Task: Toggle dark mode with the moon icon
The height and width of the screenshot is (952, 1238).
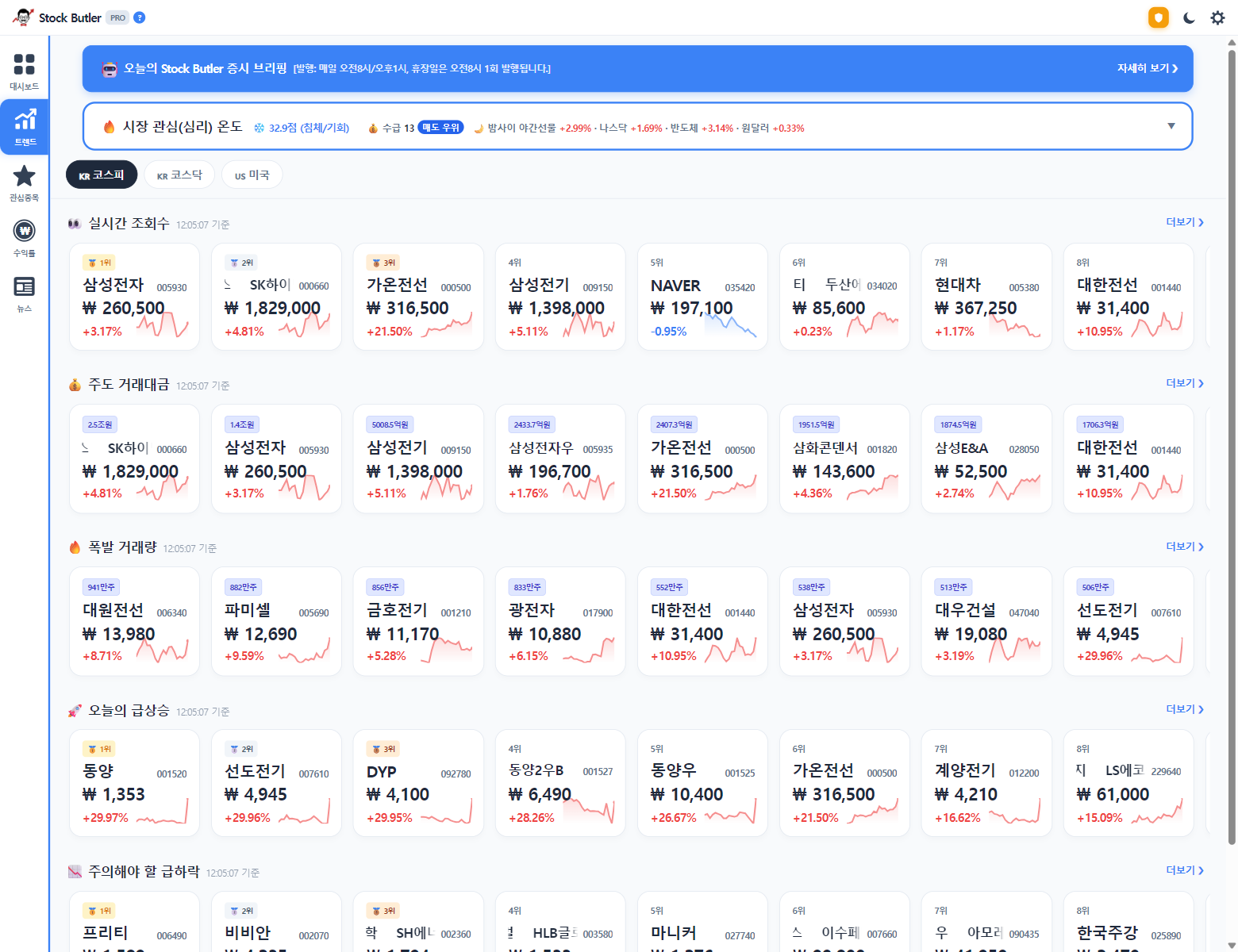Action: pos(1189,17)
